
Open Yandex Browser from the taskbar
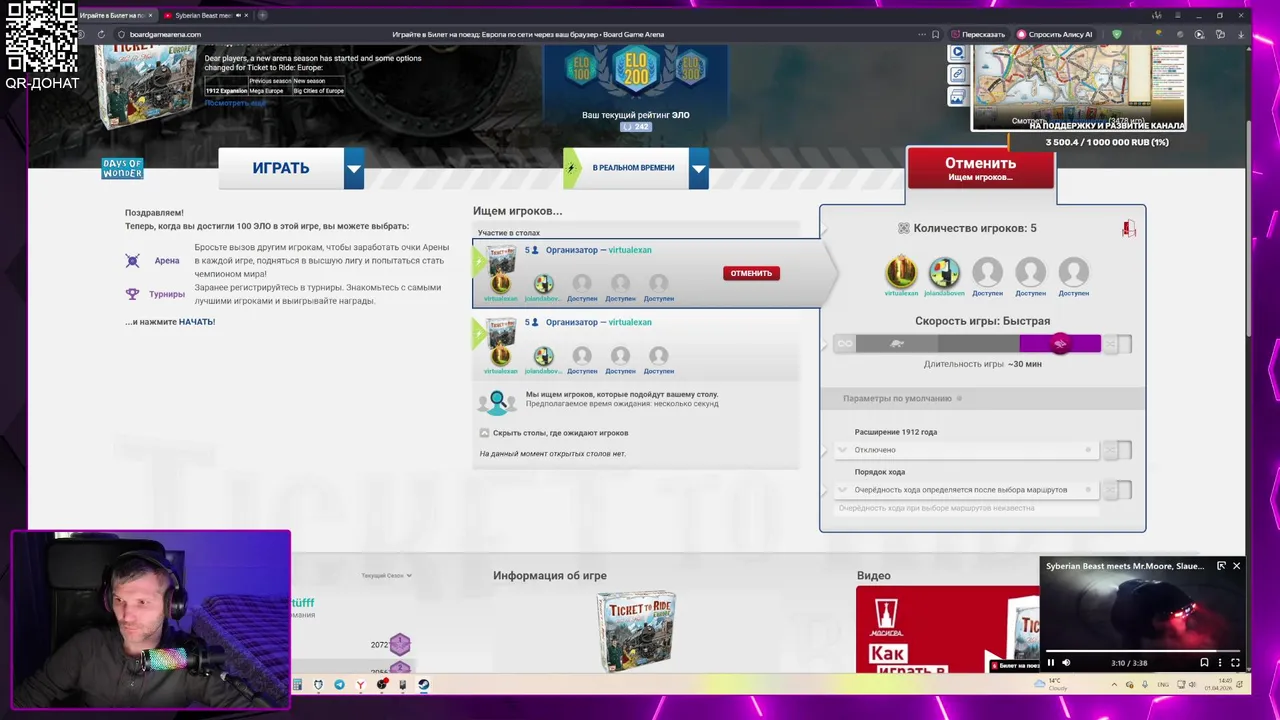pos(360,685)
